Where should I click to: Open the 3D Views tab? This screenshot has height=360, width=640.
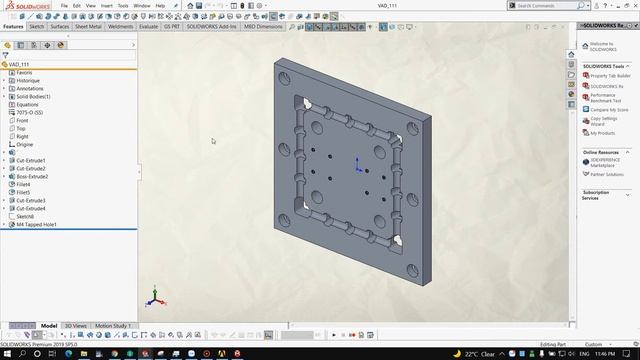(76, 326)
